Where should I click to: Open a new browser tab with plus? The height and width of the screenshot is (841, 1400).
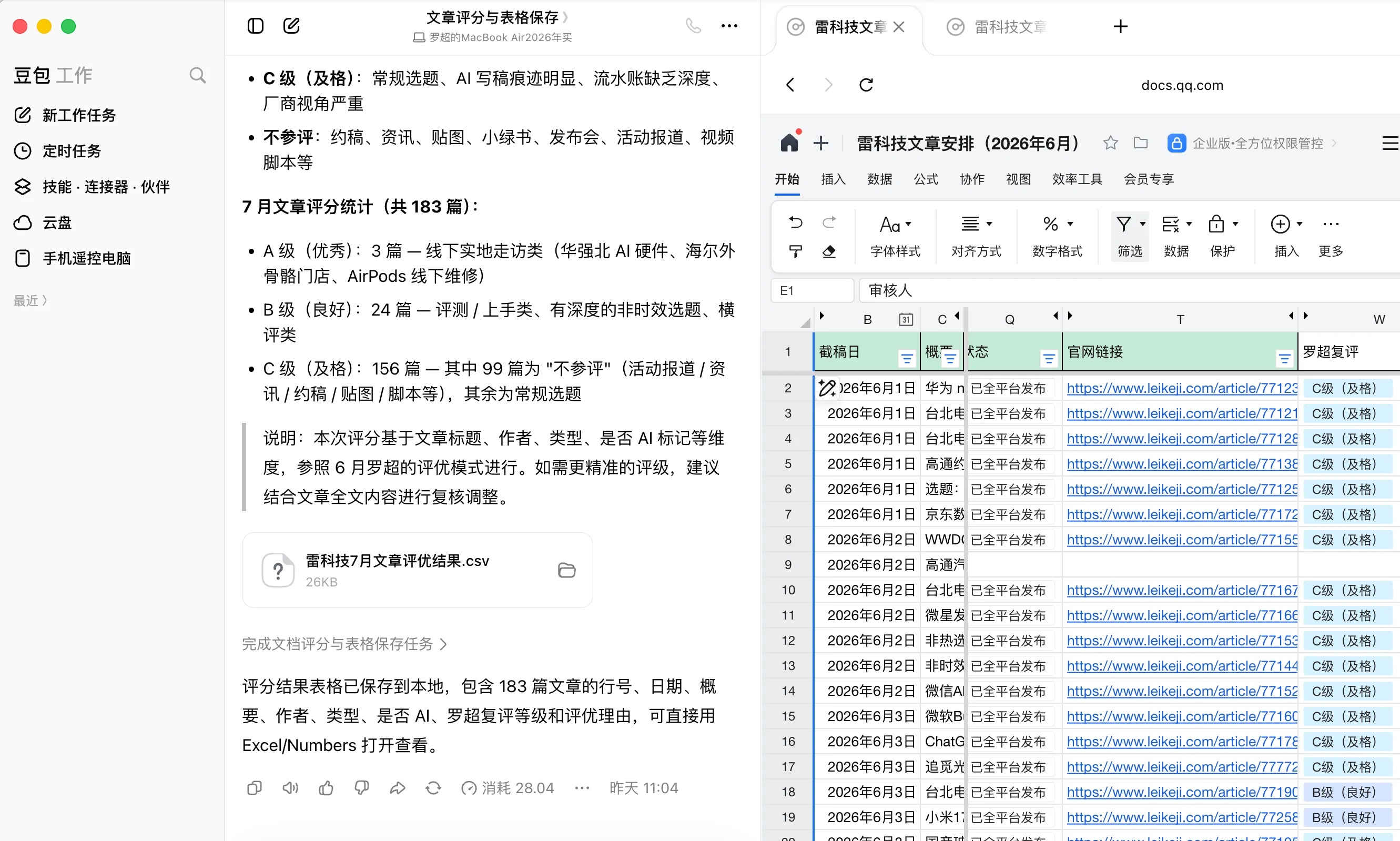coord(1120,27)
